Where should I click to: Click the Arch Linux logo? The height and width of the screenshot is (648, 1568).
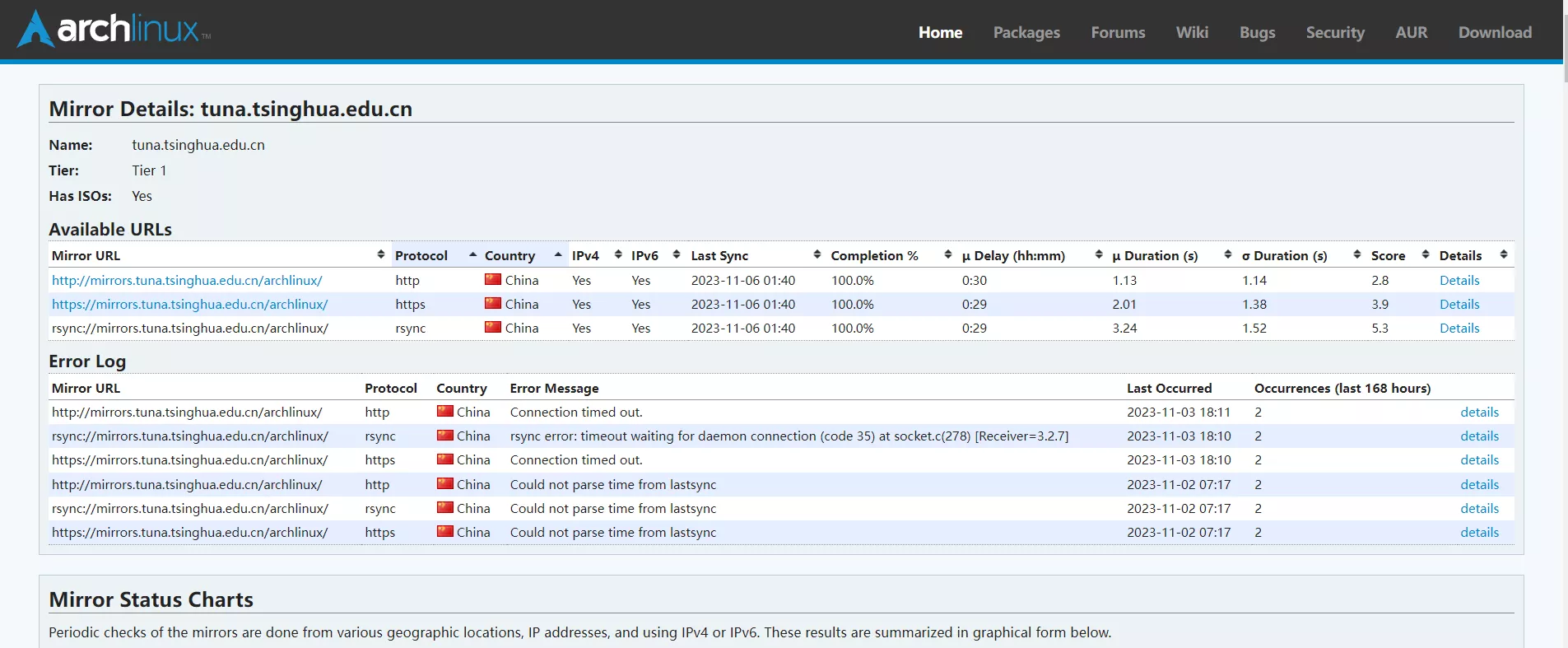(x=114, y=30)
